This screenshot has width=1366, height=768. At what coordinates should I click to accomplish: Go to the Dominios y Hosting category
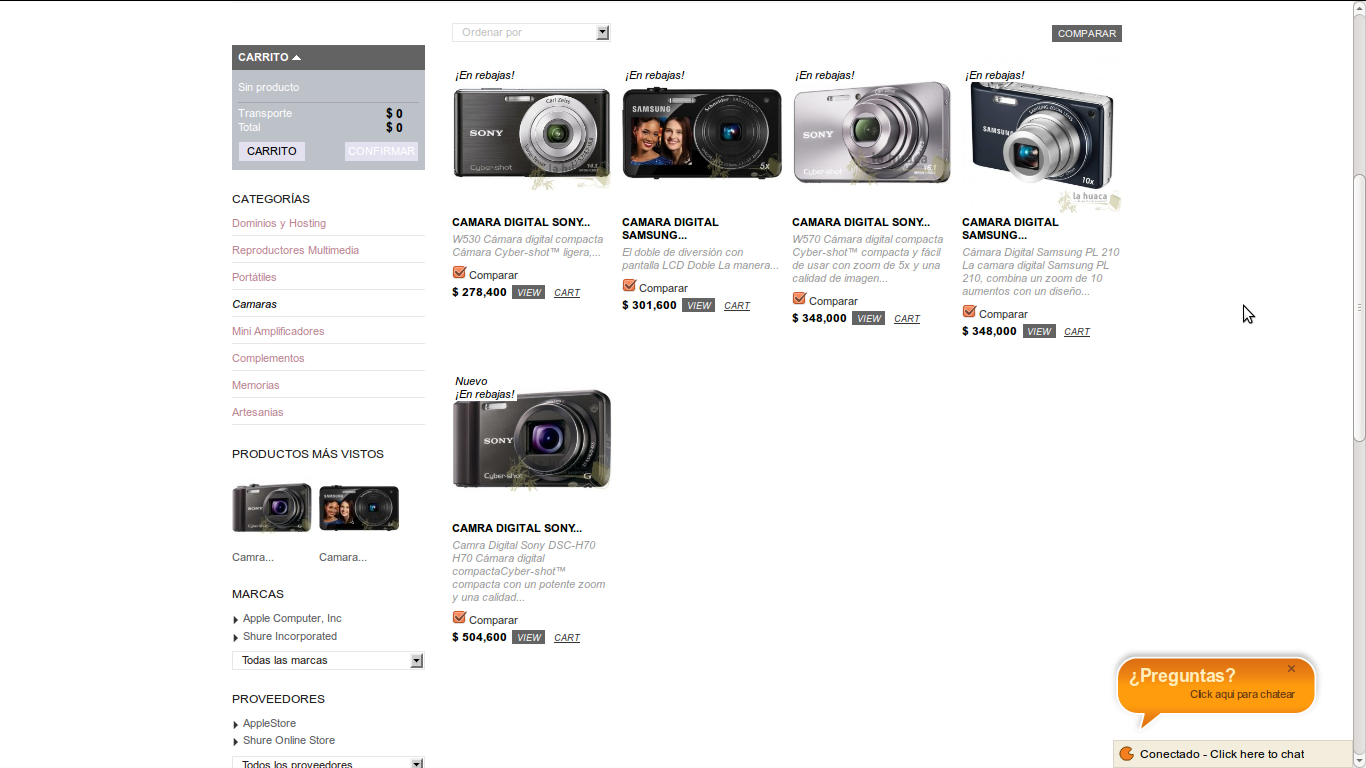point(279,223)
